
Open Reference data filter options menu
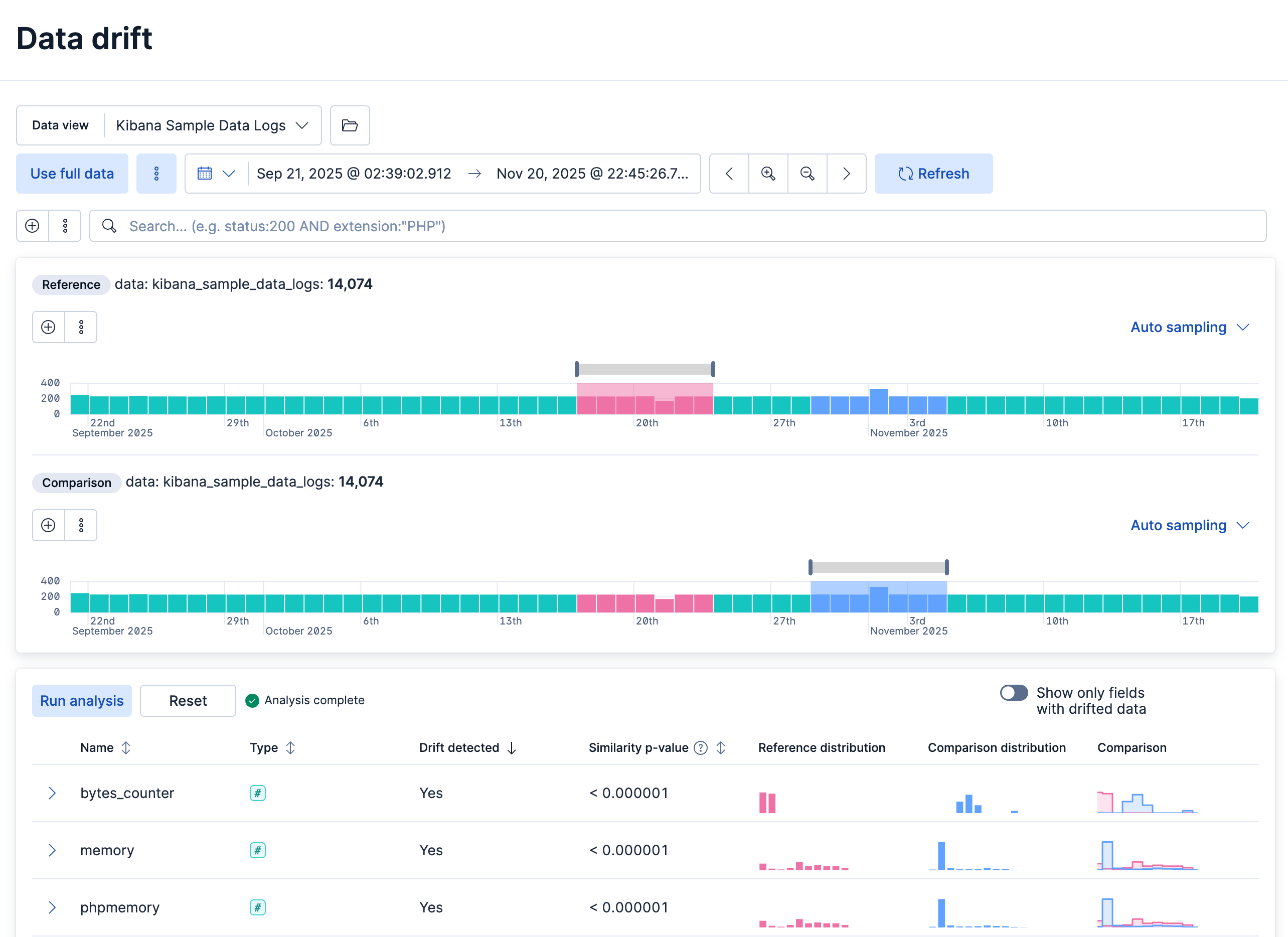[x=81, y=327]
